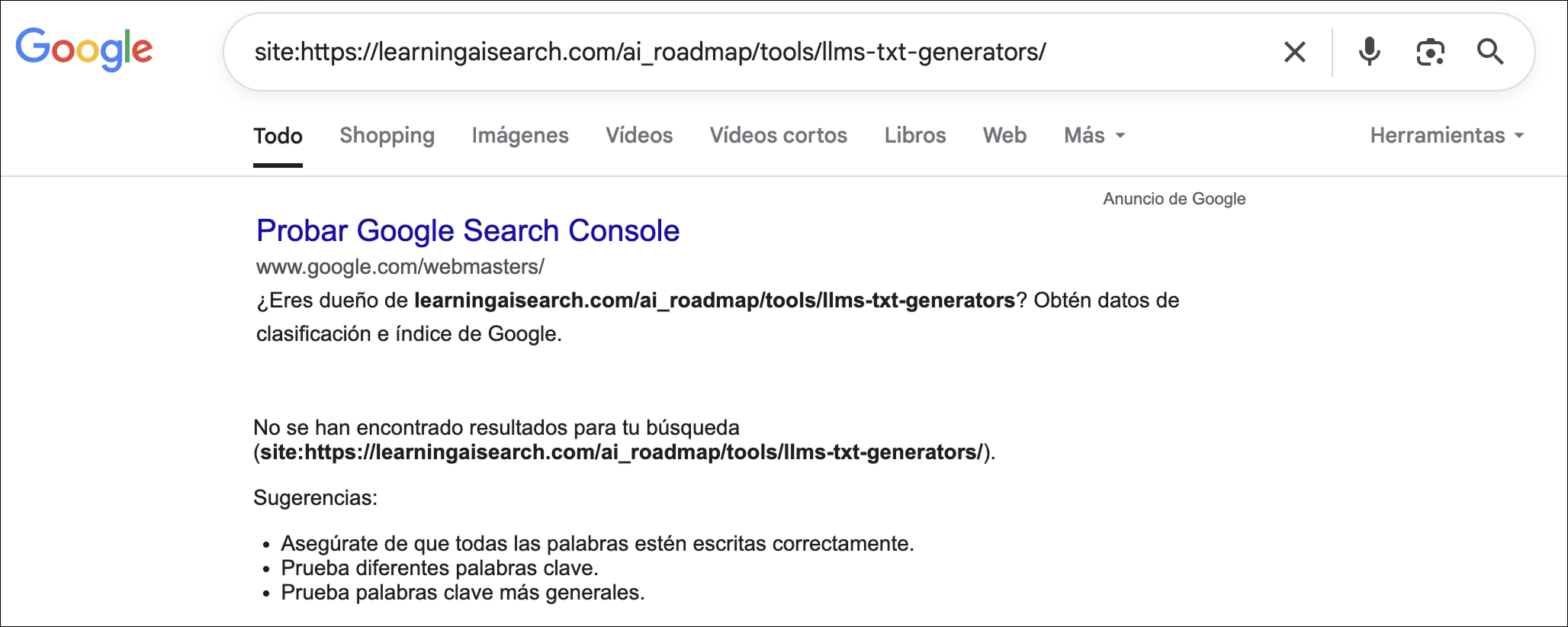Open the Vídeos cortos tab
The height and width of the screenshot is (627, 1568).
point(779,136)
